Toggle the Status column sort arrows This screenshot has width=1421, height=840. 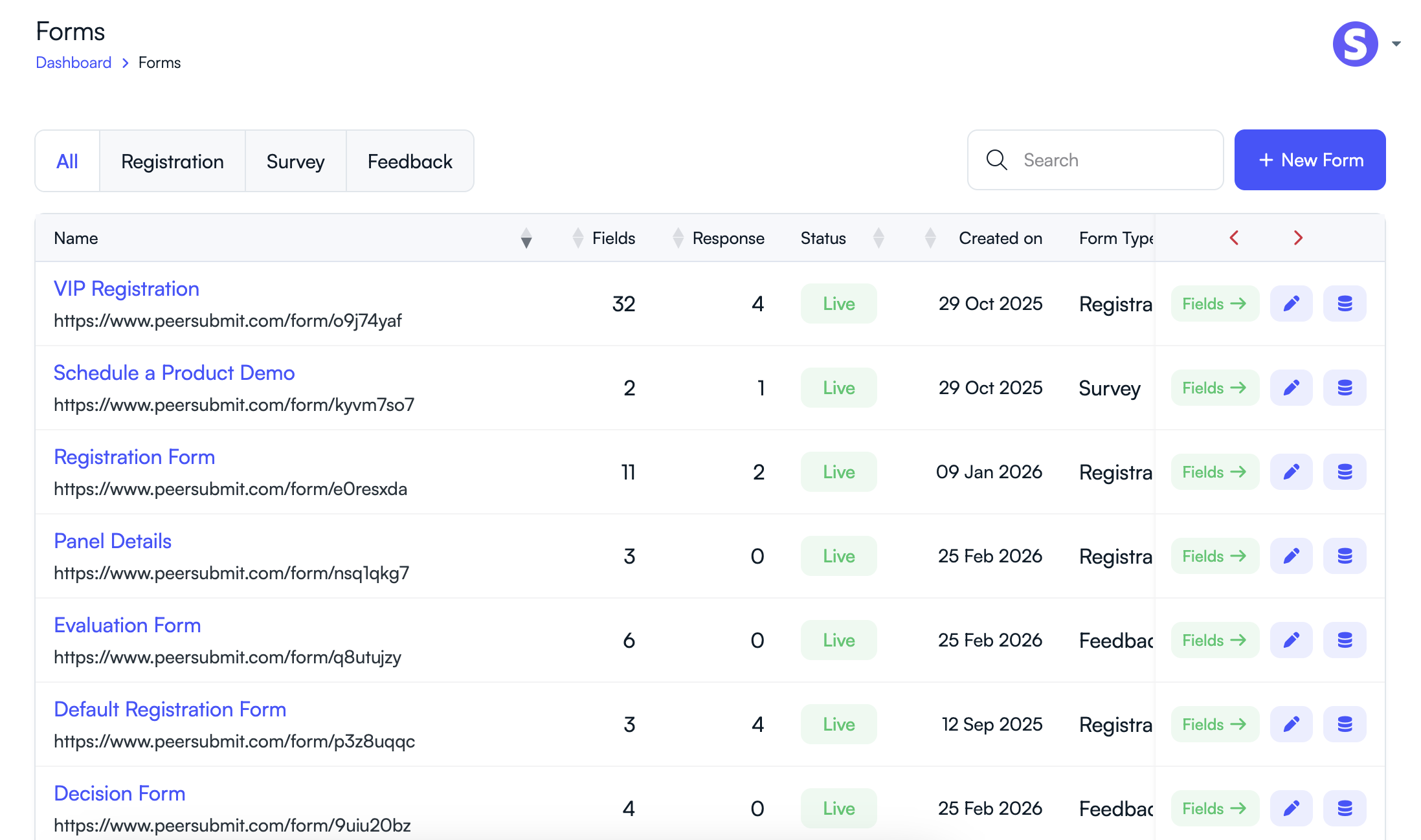pyautogui.click(x=878, y=238)
